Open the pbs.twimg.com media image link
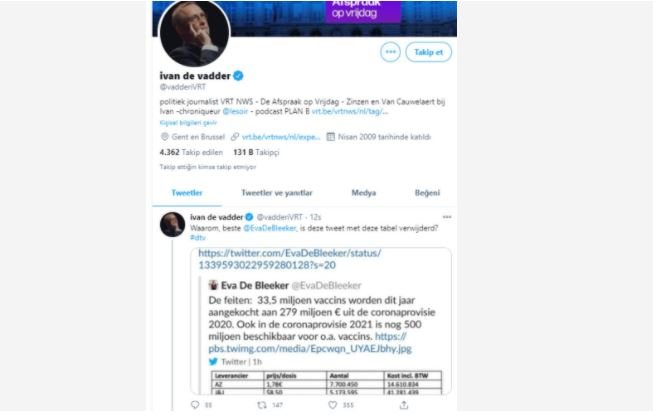The width and height of the screenshot is (670, 420). [x=310, y=343]
